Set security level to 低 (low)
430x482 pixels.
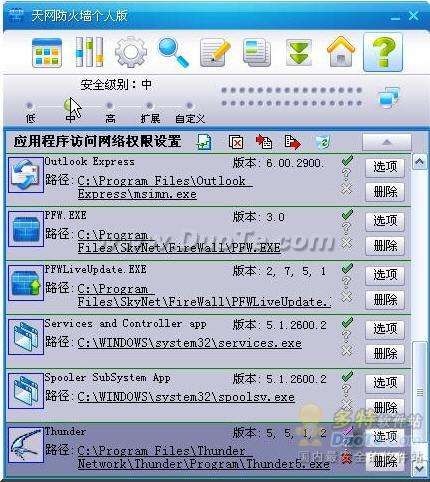29,106
